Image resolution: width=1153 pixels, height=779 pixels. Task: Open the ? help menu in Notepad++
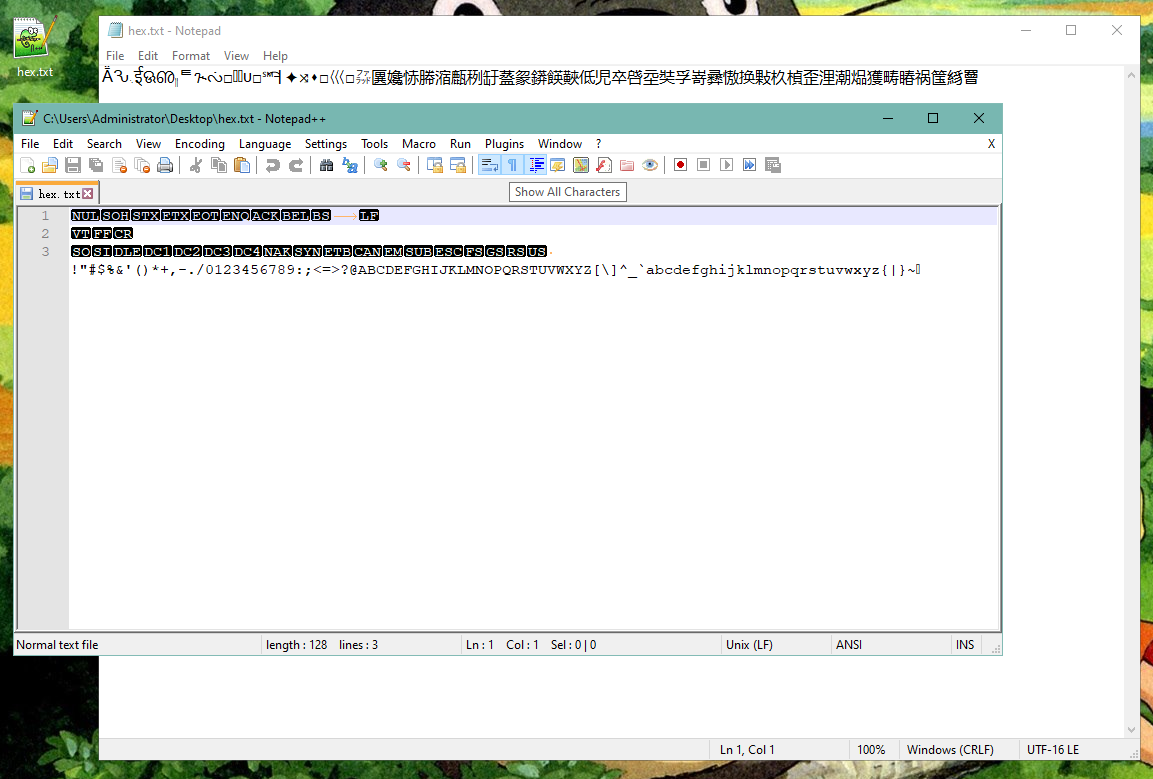599,143
